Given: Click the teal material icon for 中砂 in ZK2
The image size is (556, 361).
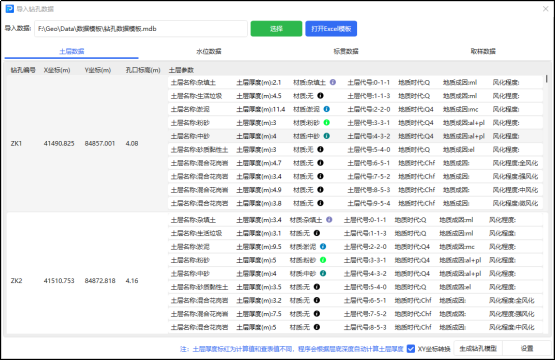Looking at the screenshot, I should pyautogui.click(x=323, y=273).
